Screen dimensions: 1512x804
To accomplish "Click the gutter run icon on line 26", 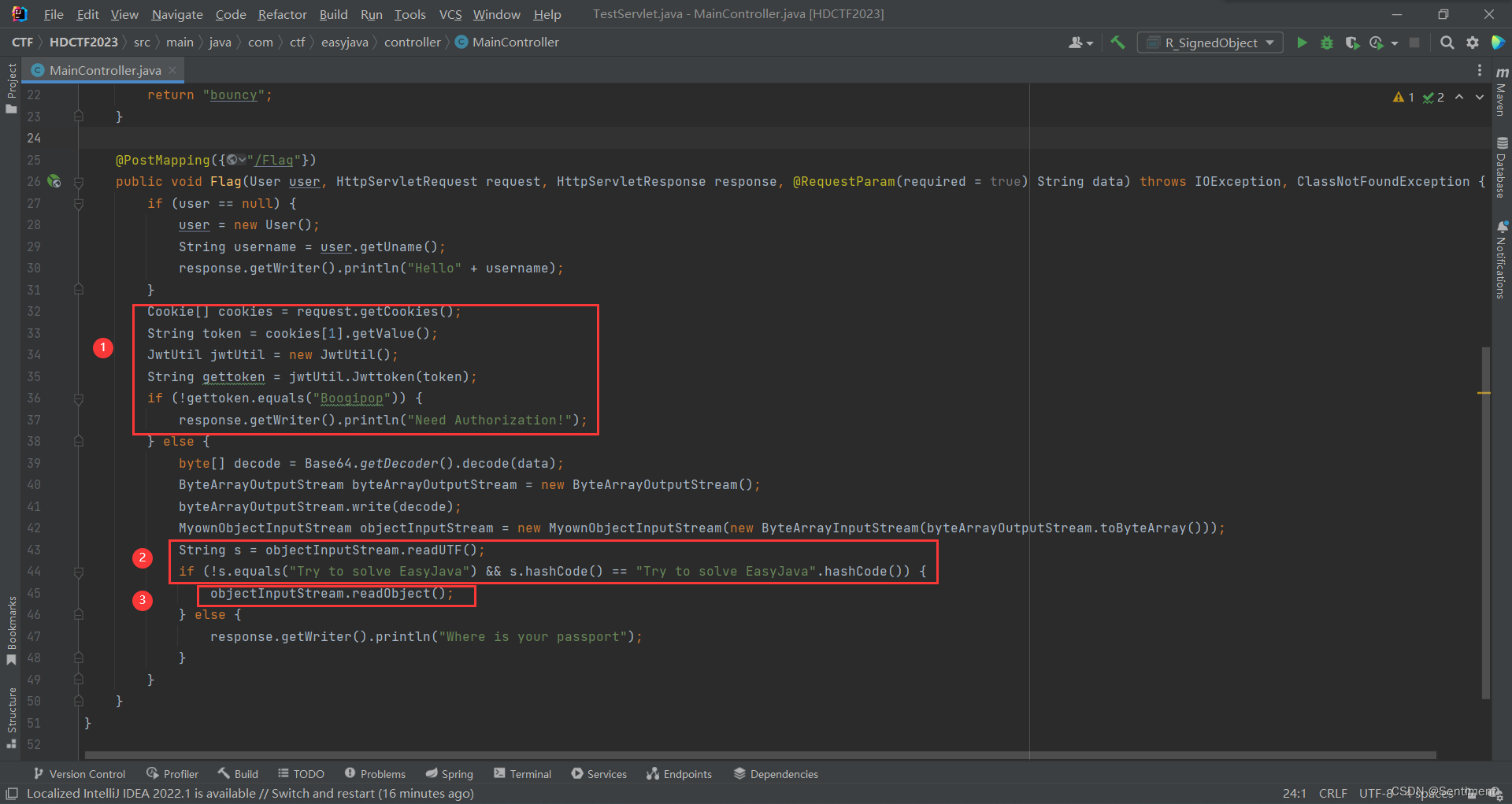I will pyautogui.click(x=54, y=181).
